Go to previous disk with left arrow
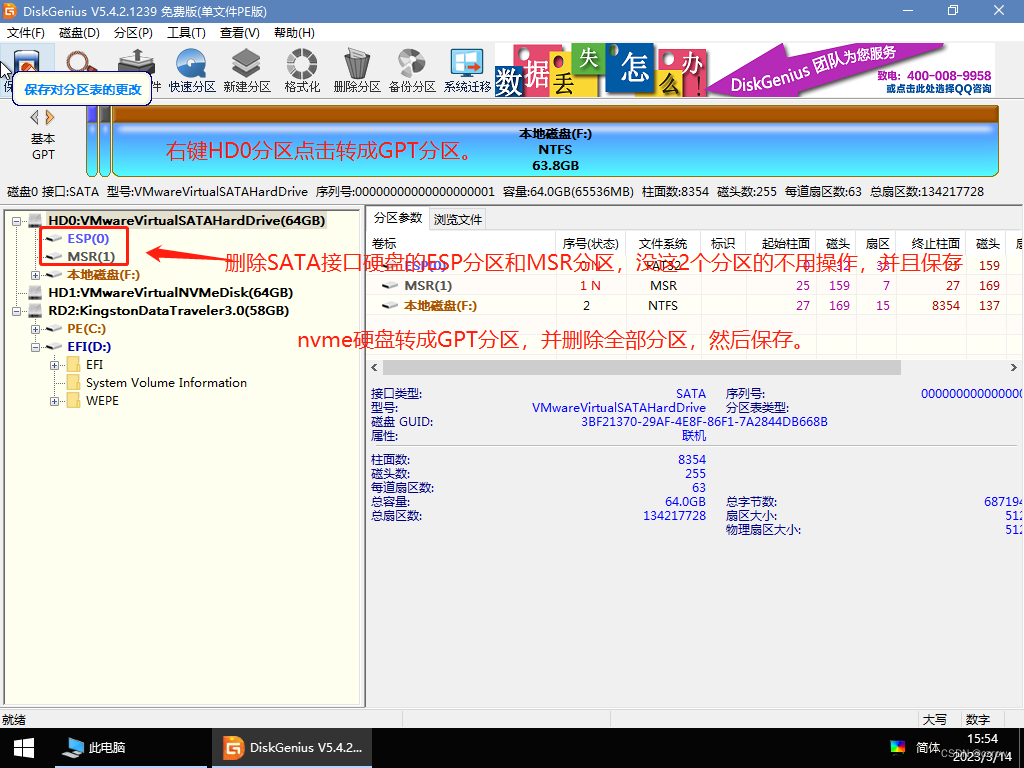Image resolution: width=1024 pixels, height=768 pixels. (35, 118)
